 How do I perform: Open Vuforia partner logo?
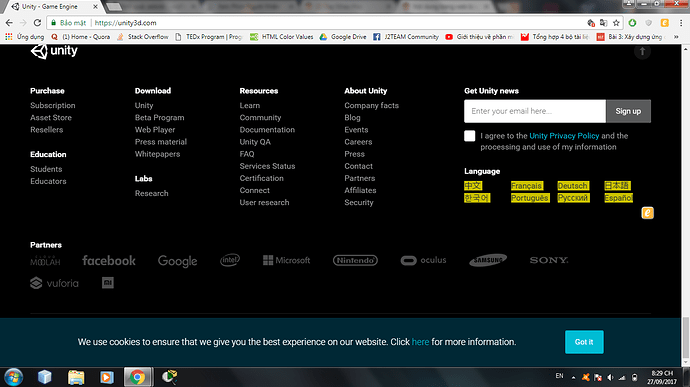(x=54, y=283)
